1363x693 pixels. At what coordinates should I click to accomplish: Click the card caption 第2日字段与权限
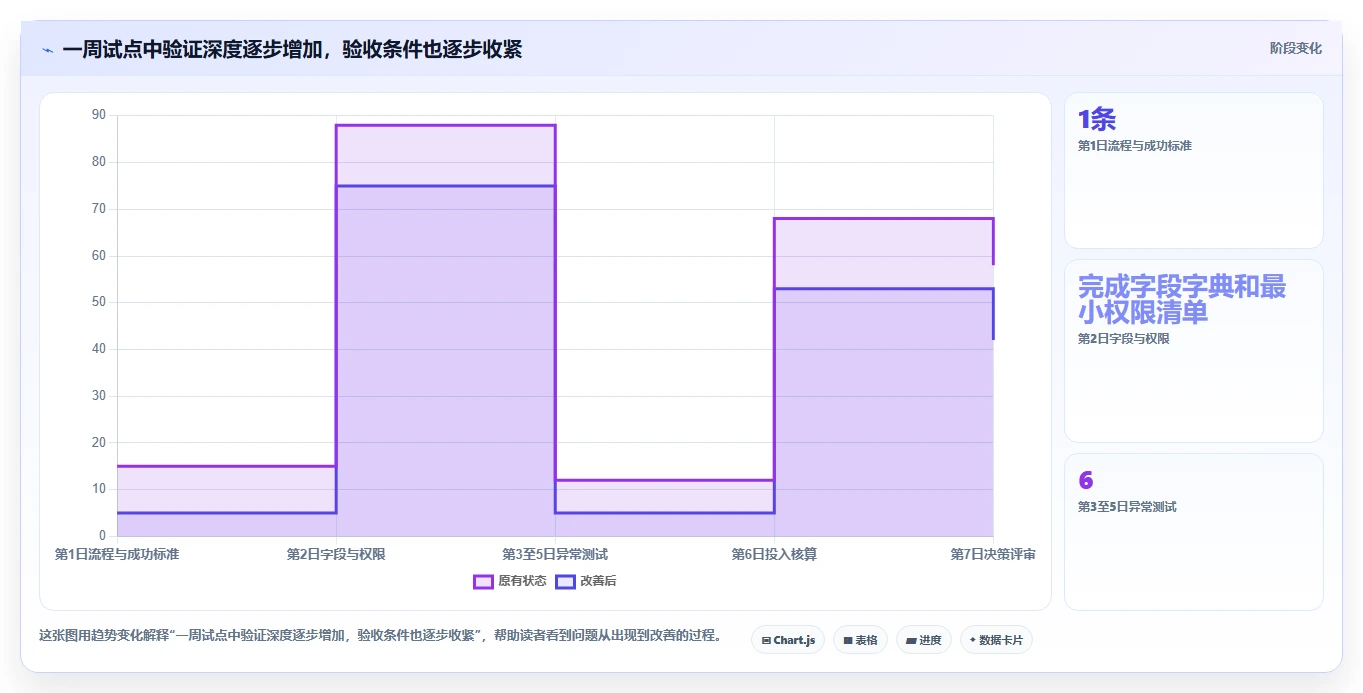point(1123,339)
